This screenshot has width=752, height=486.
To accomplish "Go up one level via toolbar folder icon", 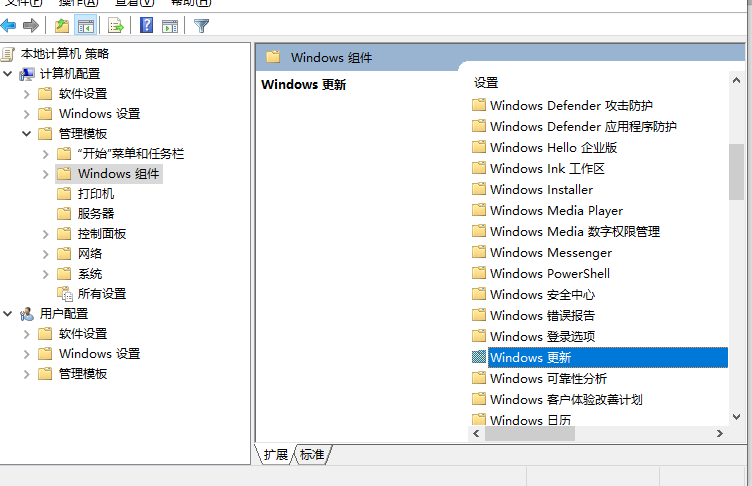I will (x=62, y=25).
